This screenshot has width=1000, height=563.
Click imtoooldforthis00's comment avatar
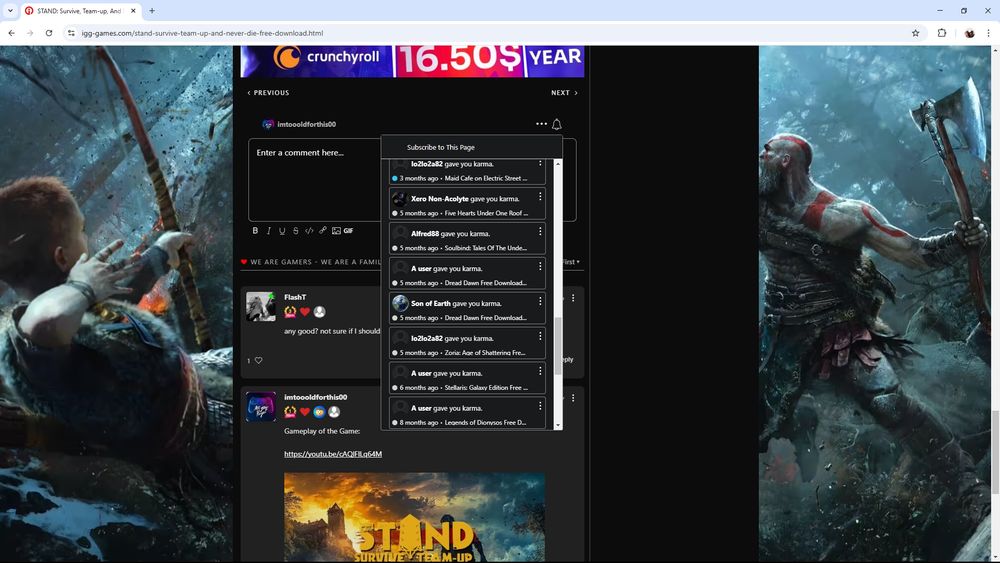261,407
